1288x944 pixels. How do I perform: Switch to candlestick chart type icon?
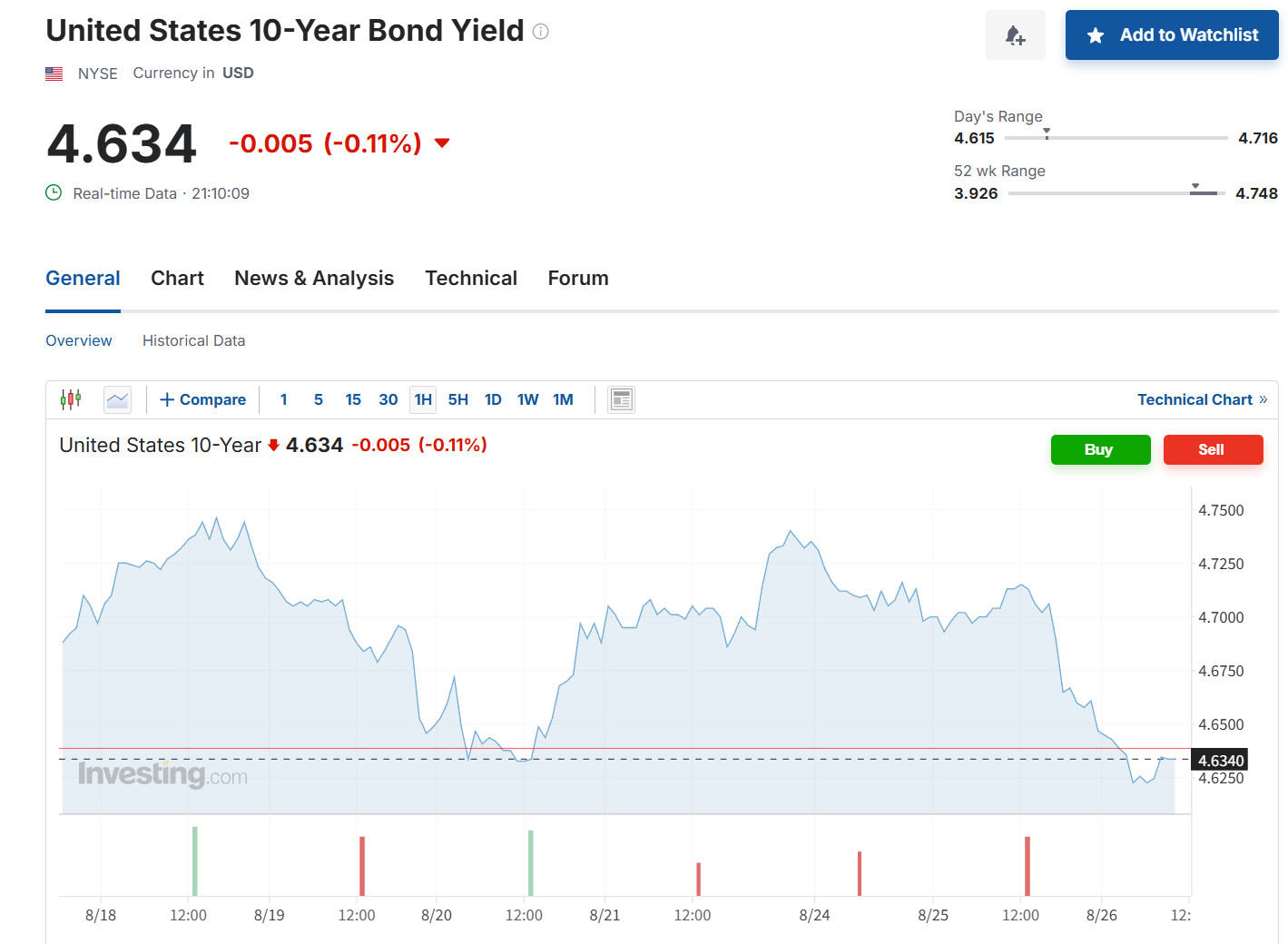(x=71, y=399)
